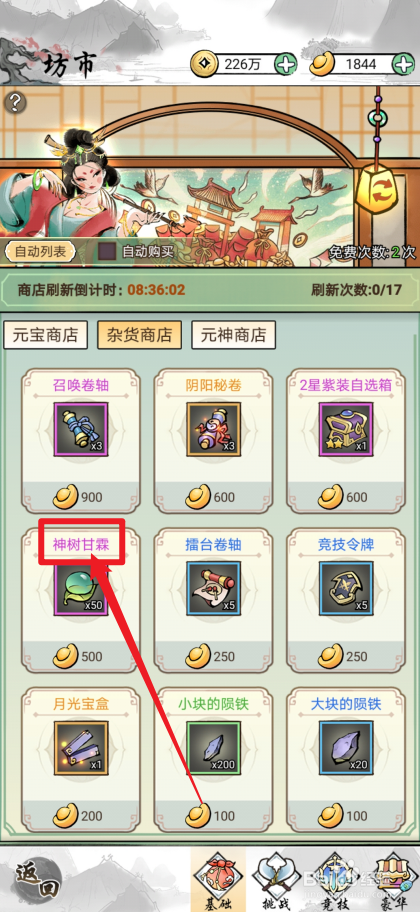Select the 月光宝盒 item icon

click(x=81, y=747)
